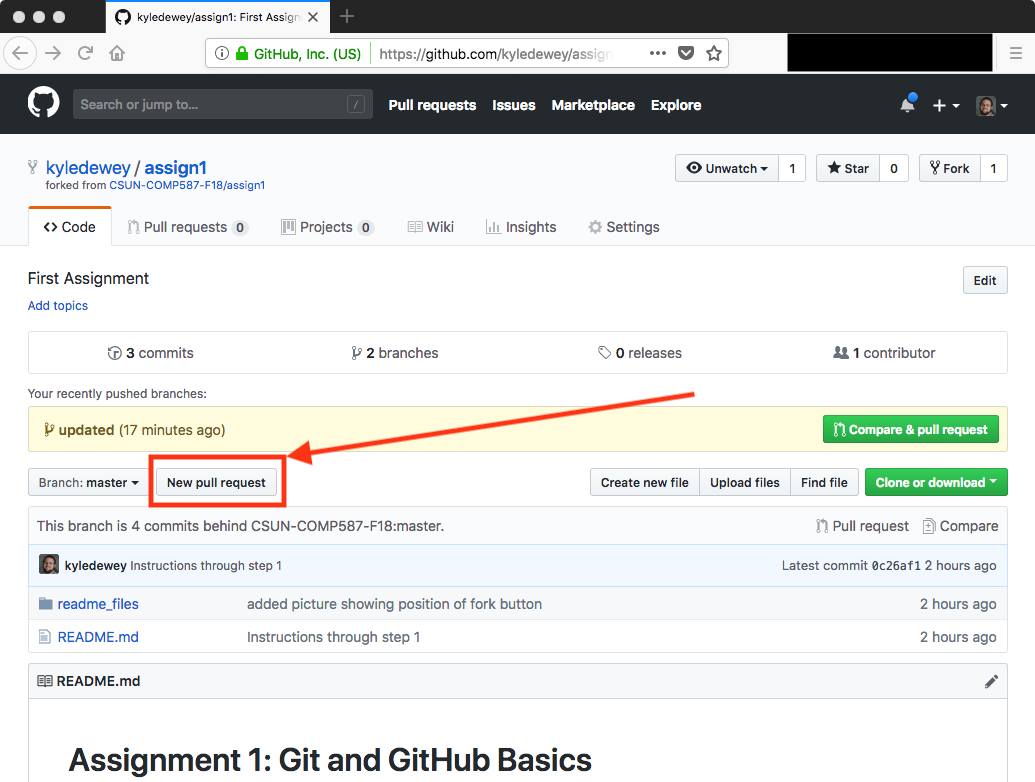Open Issues in top navigation
This screenshot has height=782, width=1035.
[x=514, y=105]
